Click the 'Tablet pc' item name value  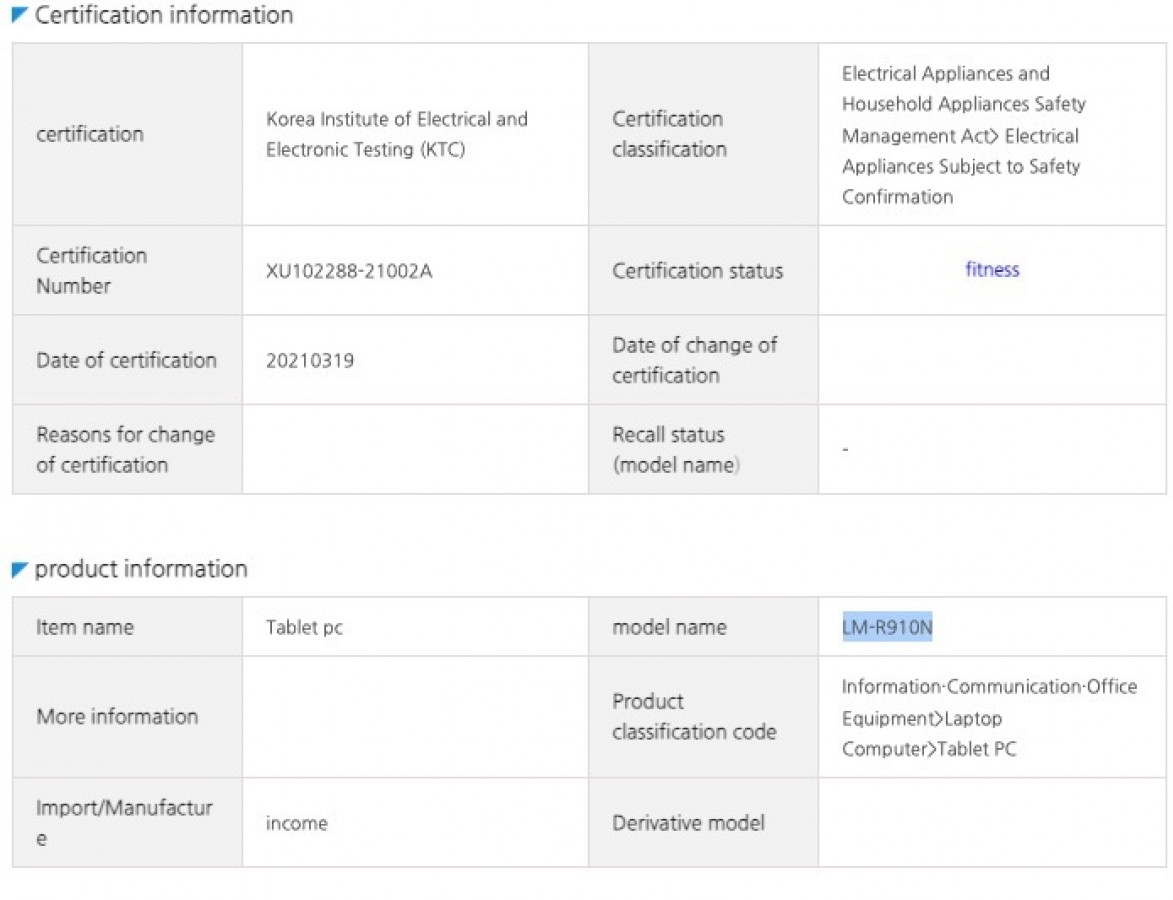click(304, 628)
